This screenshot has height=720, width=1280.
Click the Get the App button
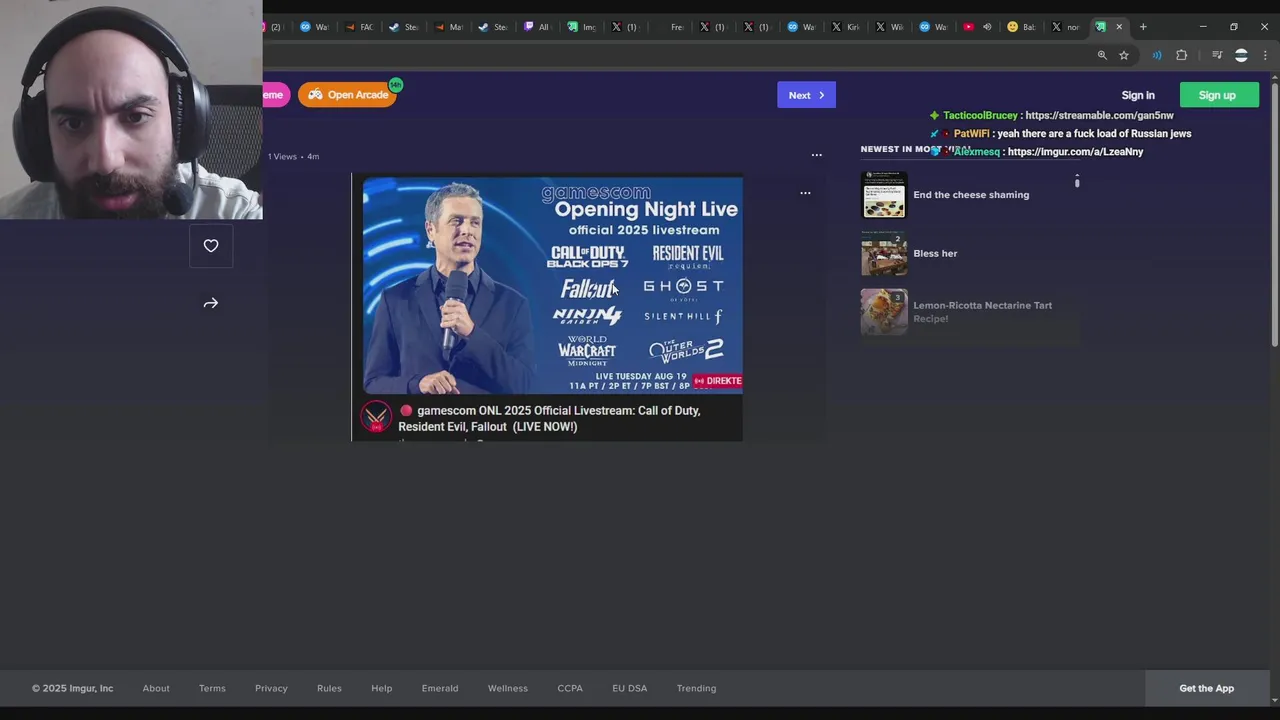tap(1206, 688)
